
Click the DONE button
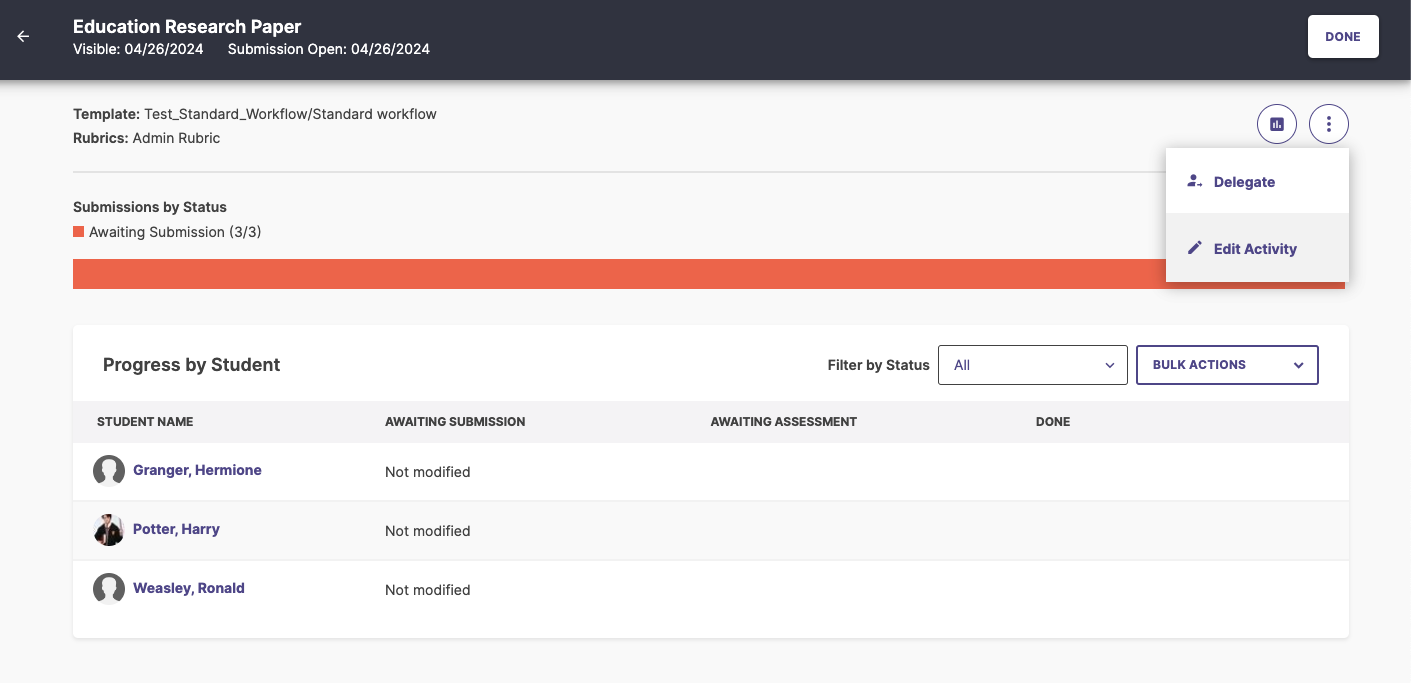point(1343,36)
